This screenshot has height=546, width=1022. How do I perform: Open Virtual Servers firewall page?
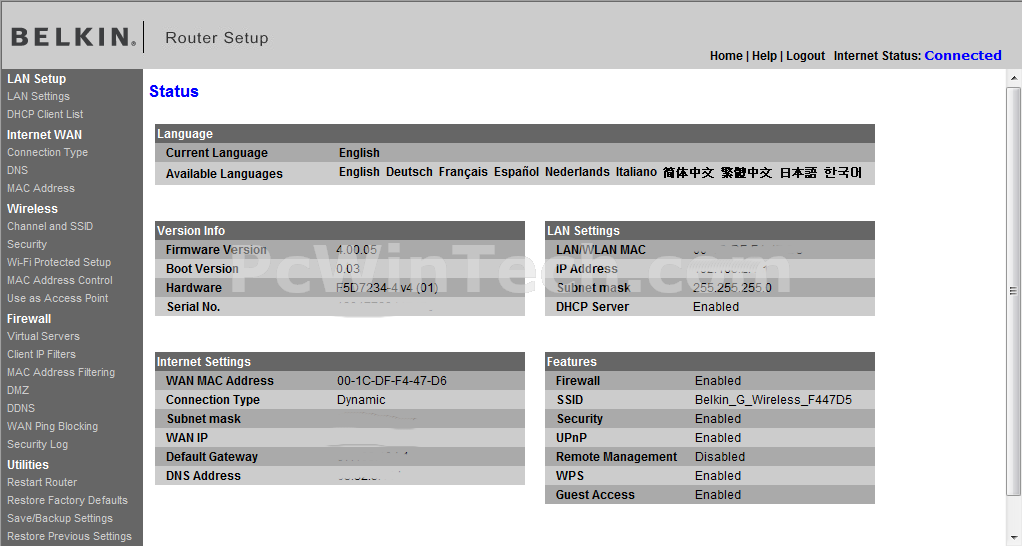coord(43,336)
